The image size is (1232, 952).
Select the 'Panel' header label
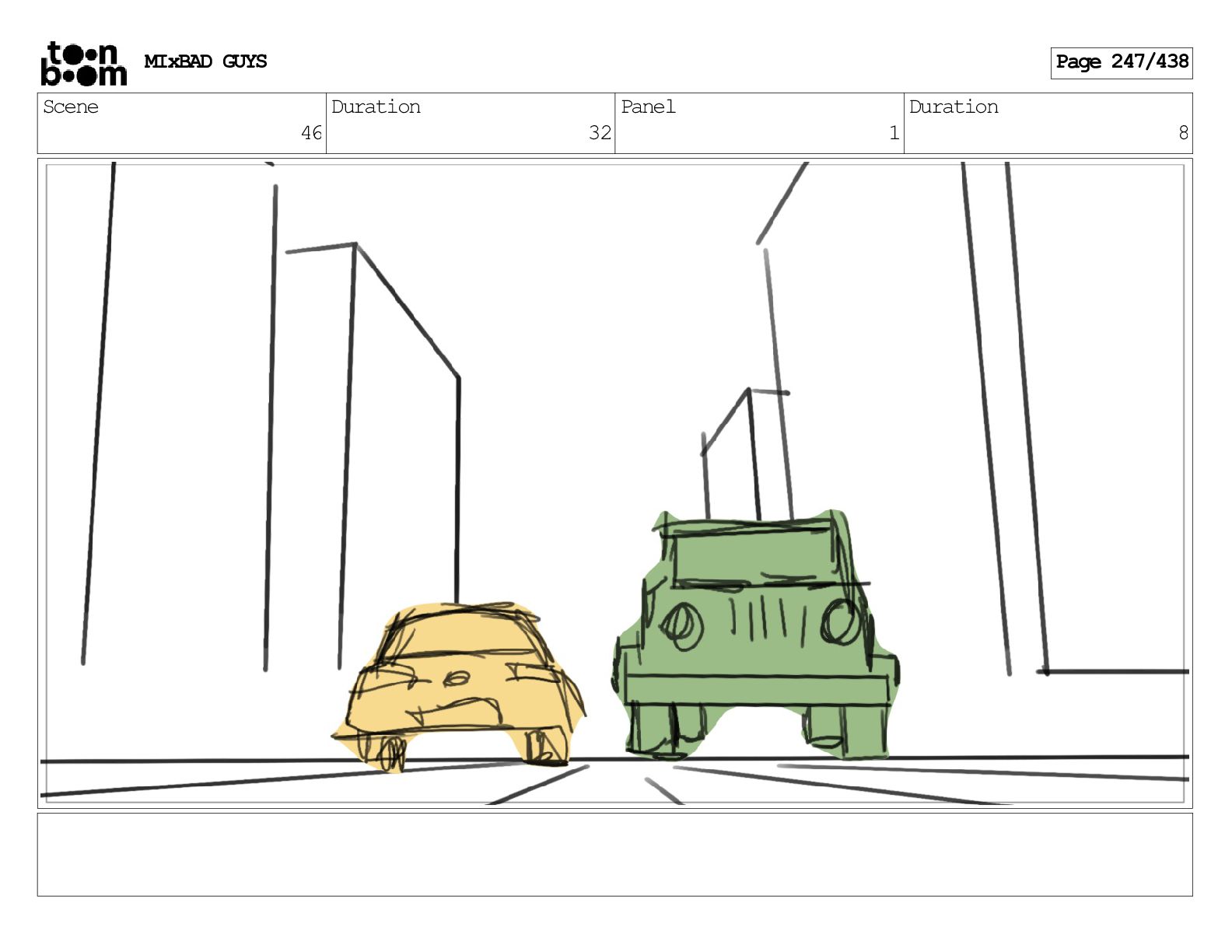click(648, 107)
